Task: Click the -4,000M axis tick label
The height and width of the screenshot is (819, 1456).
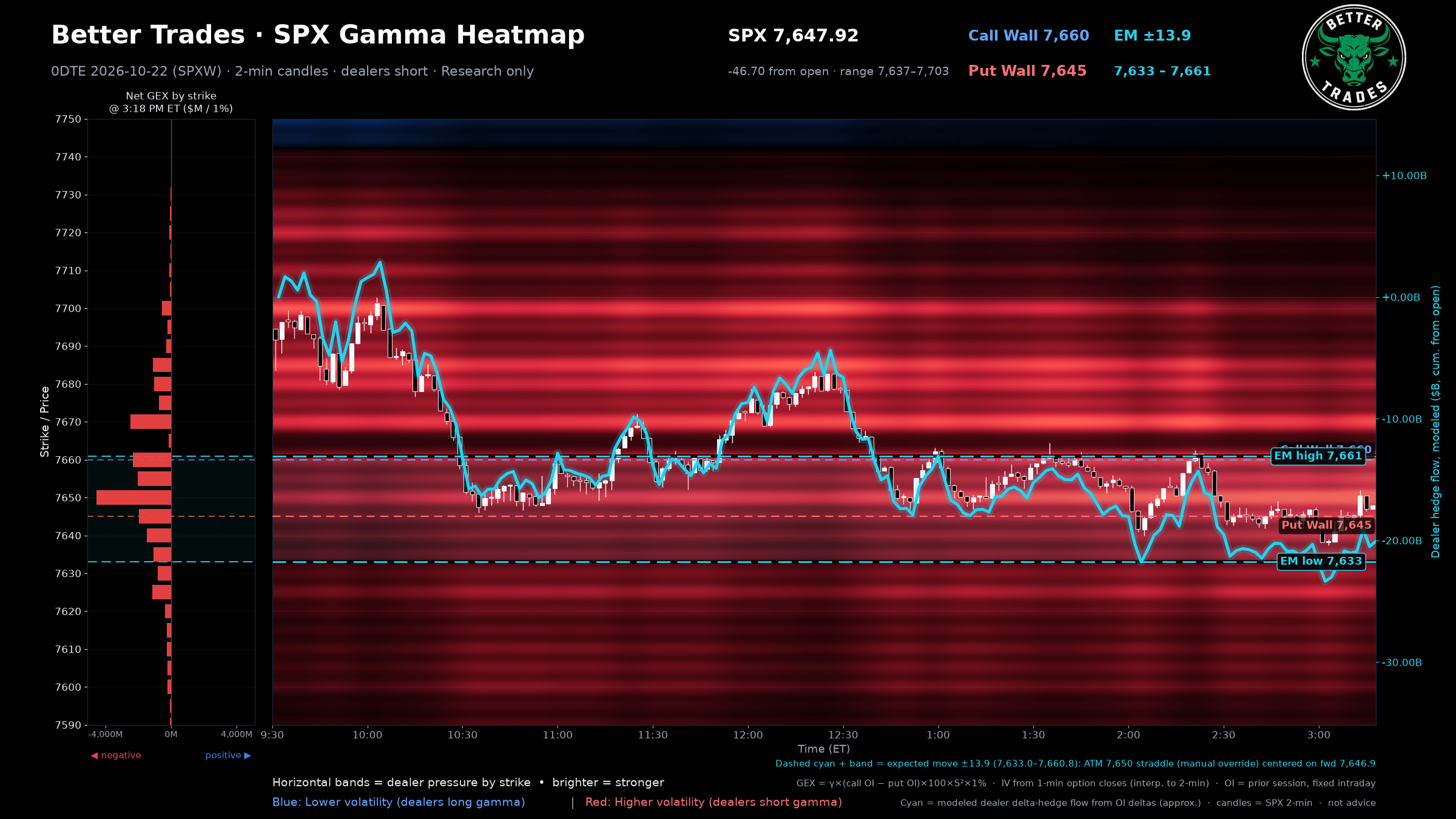Action: tap(106, 735)
